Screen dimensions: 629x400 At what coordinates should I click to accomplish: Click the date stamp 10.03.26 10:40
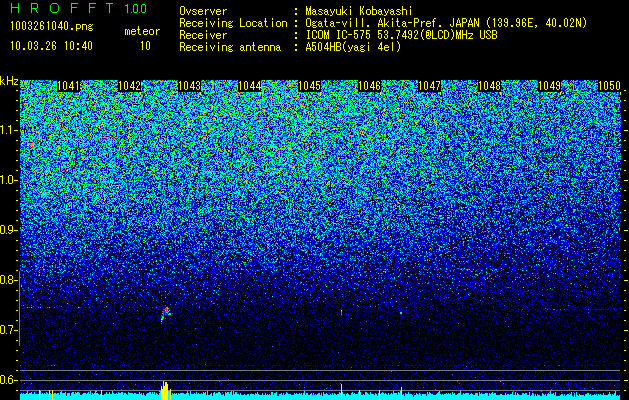point(51,46)
